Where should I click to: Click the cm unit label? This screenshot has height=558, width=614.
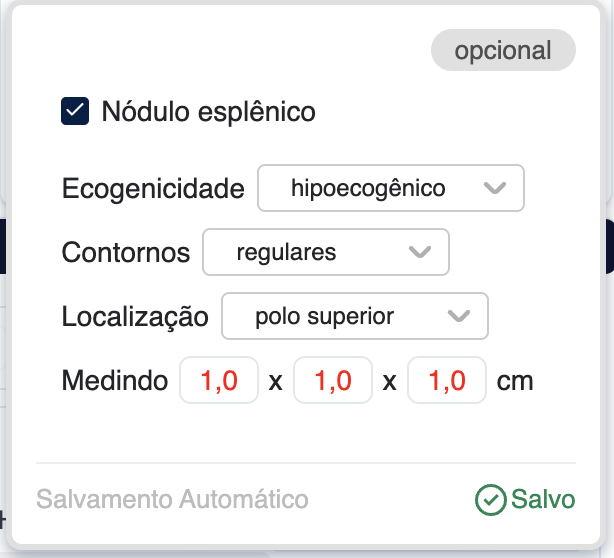coord(515,381)
